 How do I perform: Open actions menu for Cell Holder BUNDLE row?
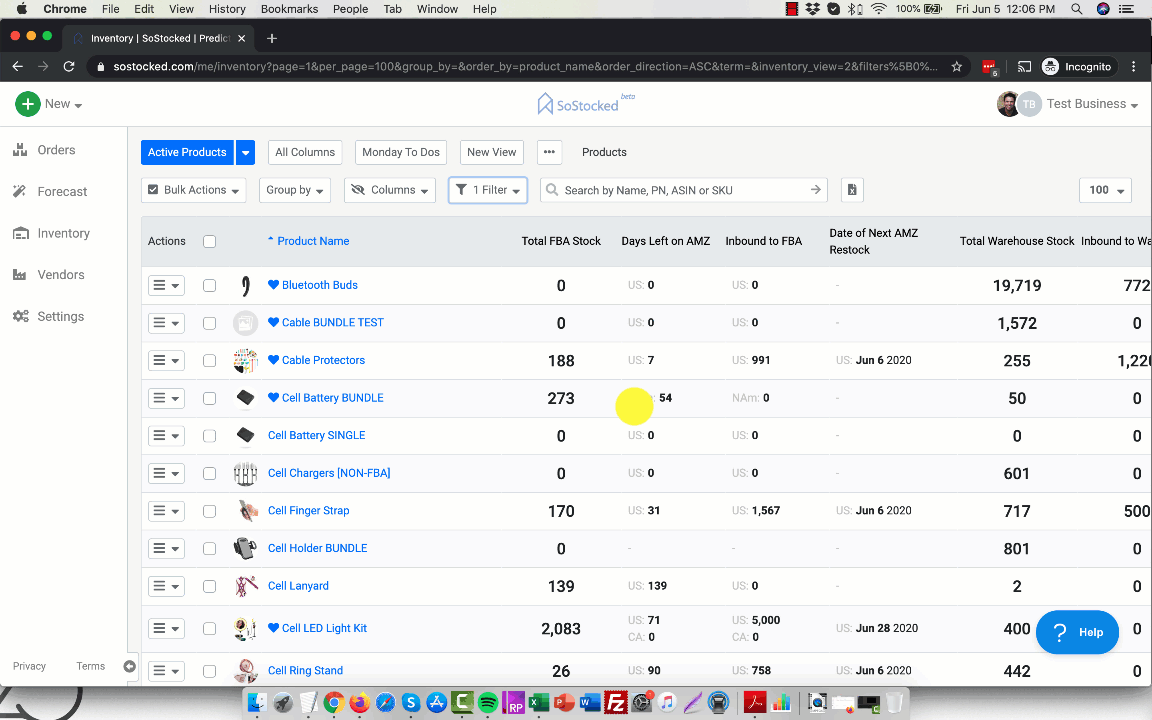point(166,549)
